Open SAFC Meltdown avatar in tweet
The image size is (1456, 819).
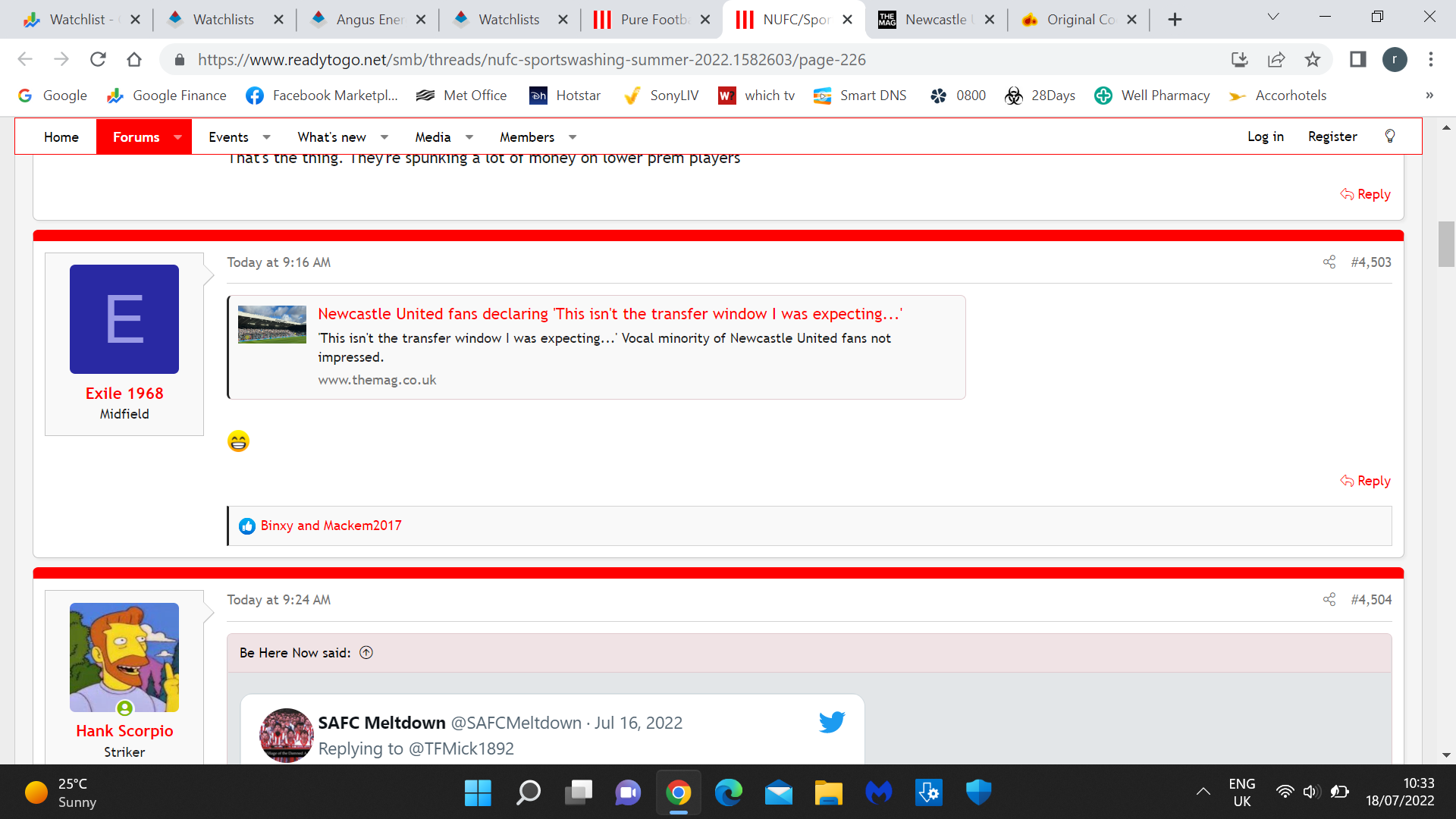(x=287, y=735)
